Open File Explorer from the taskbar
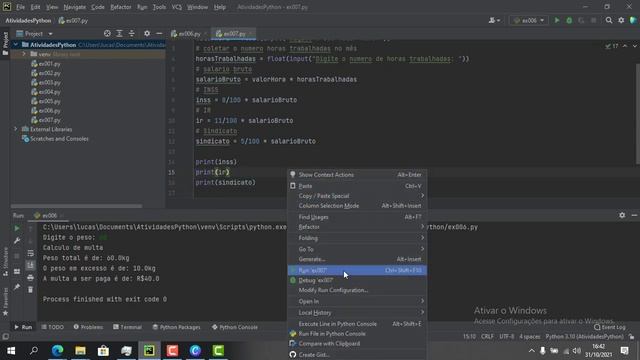Image resolution: width=640 pixels, height=360 pixels. click(80, 351)
